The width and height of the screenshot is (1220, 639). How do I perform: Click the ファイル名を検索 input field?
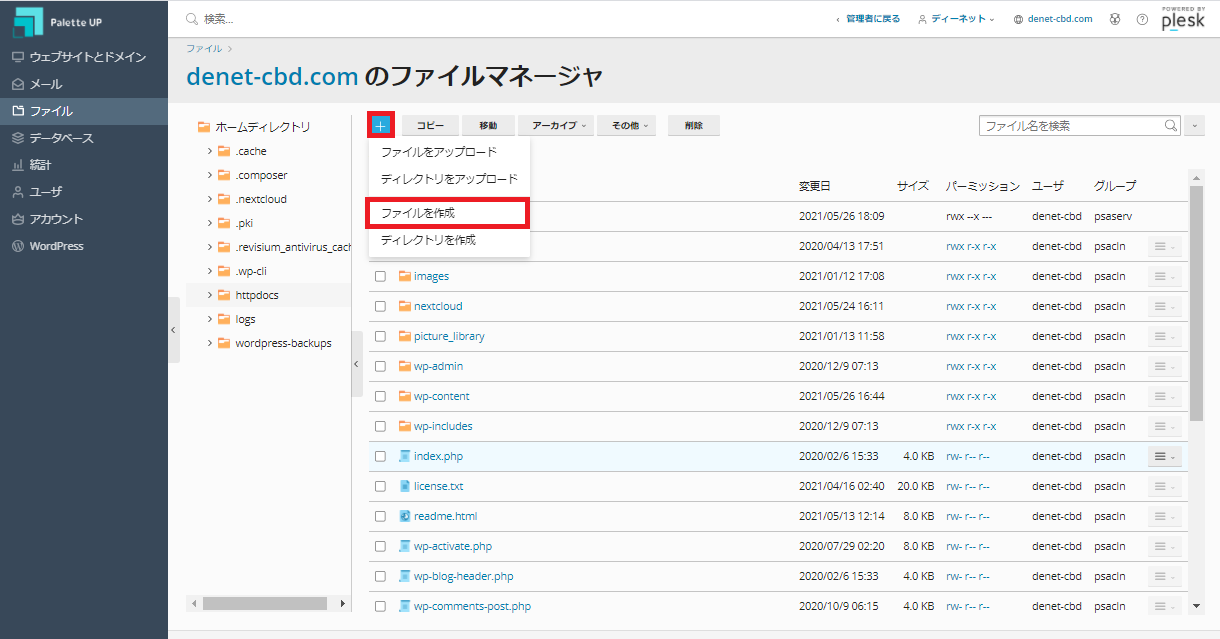(1071, 126)
